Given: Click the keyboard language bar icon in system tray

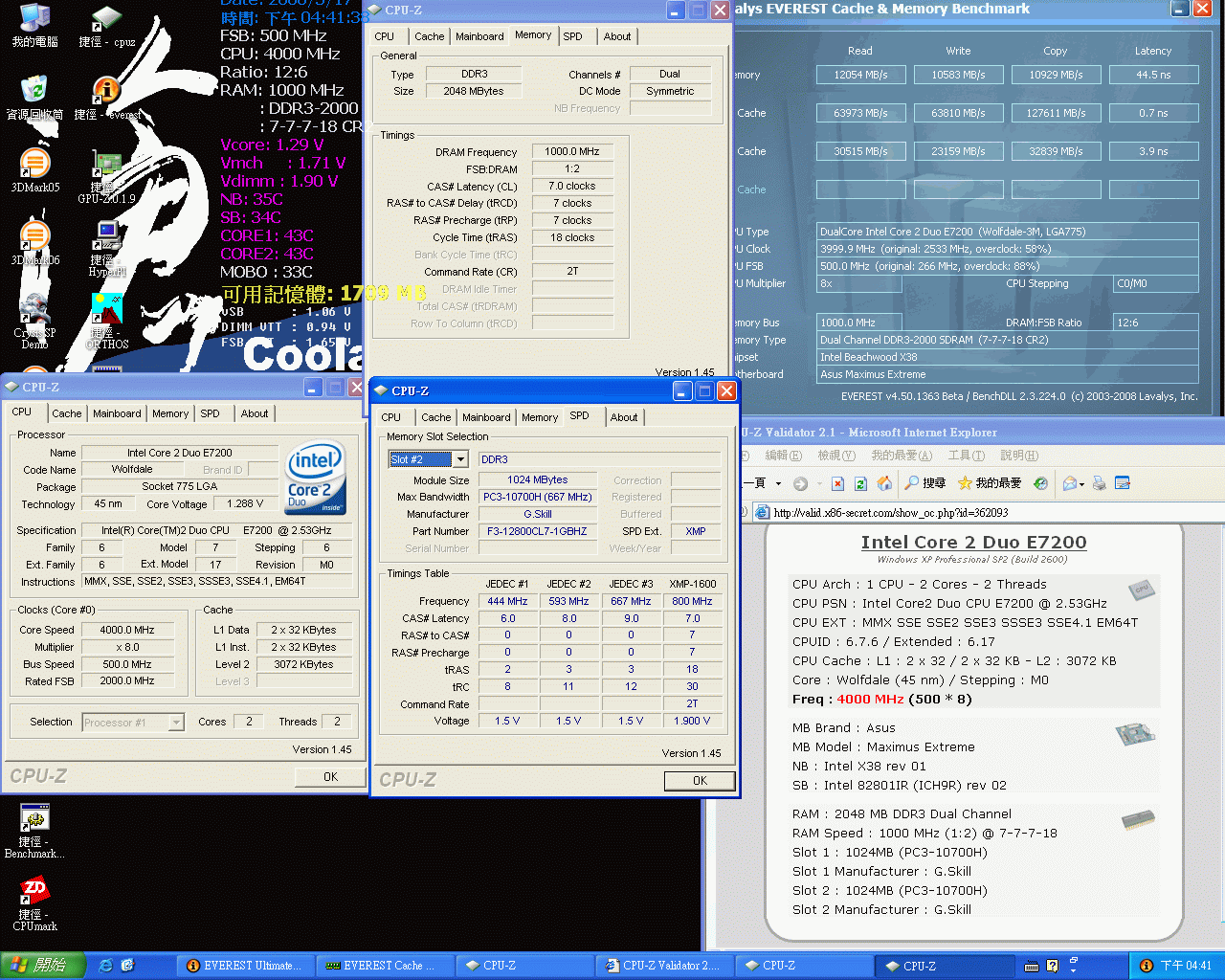Looking at the screenshot, I should 1033,966.
